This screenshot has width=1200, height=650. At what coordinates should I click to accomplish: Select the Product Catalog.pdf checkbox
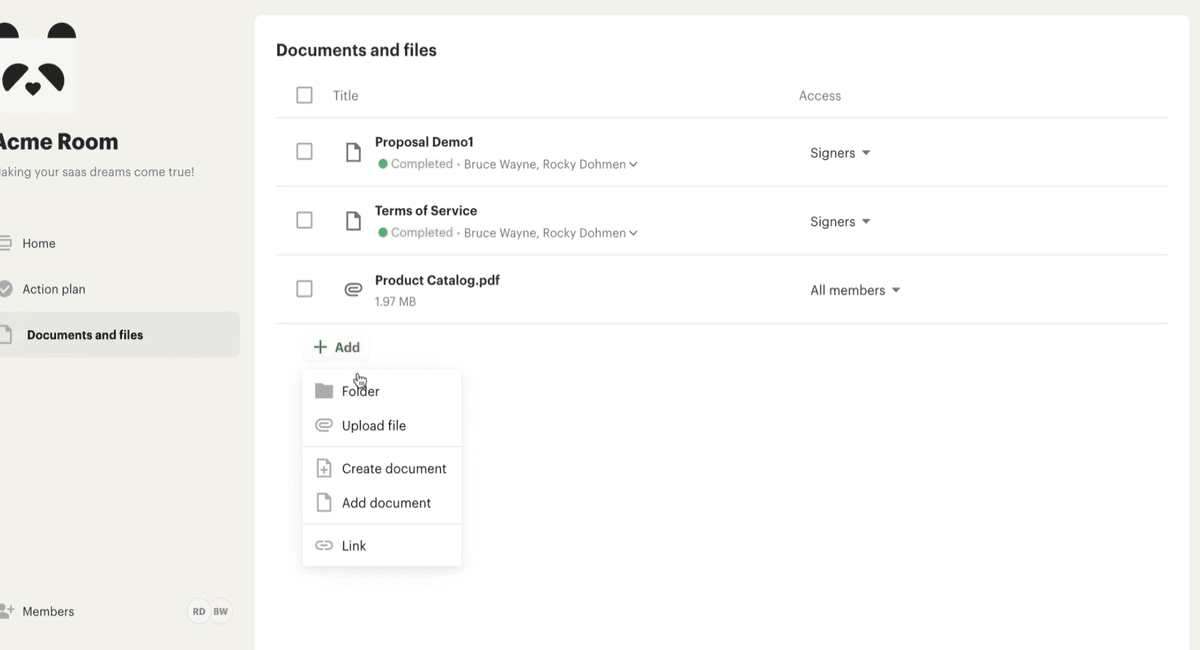[x=304, y=289]
